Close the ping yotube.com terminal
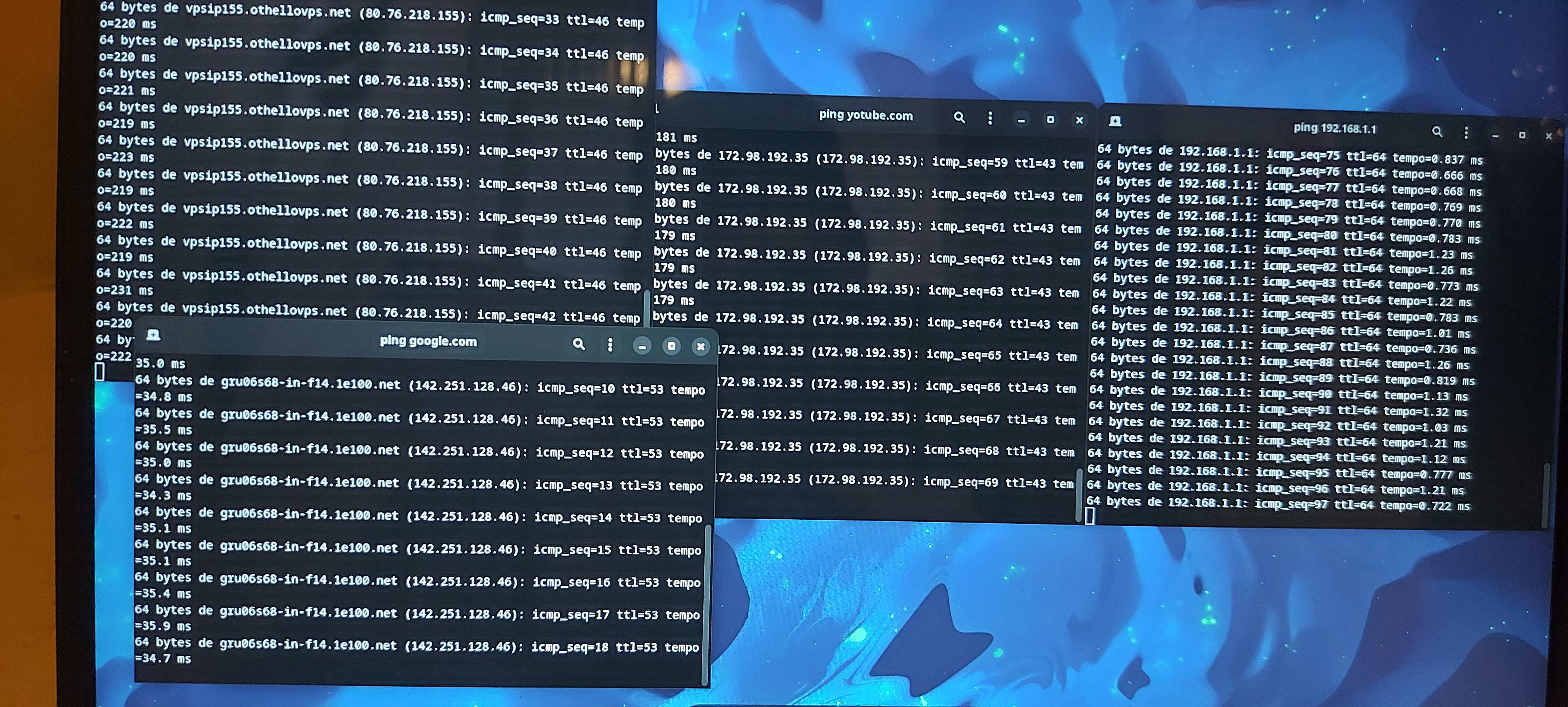Screen dimensions: 1568x707 click(1079, 120)
